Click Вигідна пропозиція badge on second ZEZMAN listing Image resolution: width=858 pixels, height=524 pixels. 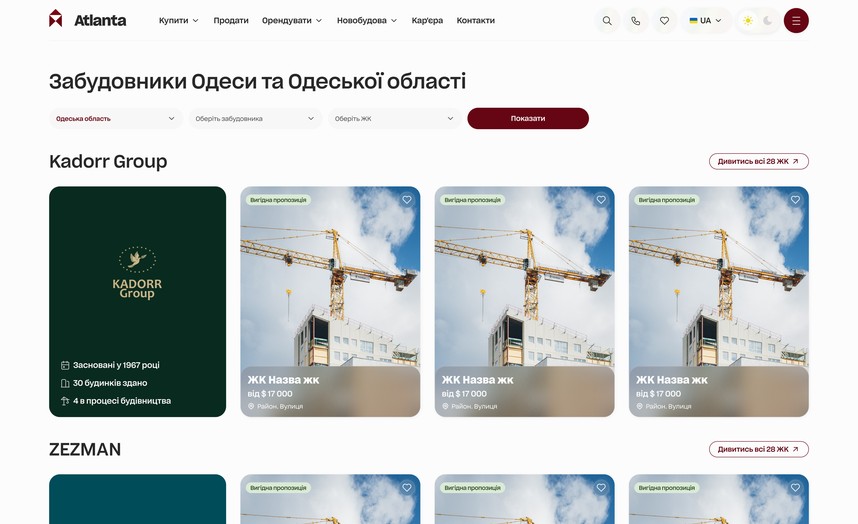(x=472, y=487)
